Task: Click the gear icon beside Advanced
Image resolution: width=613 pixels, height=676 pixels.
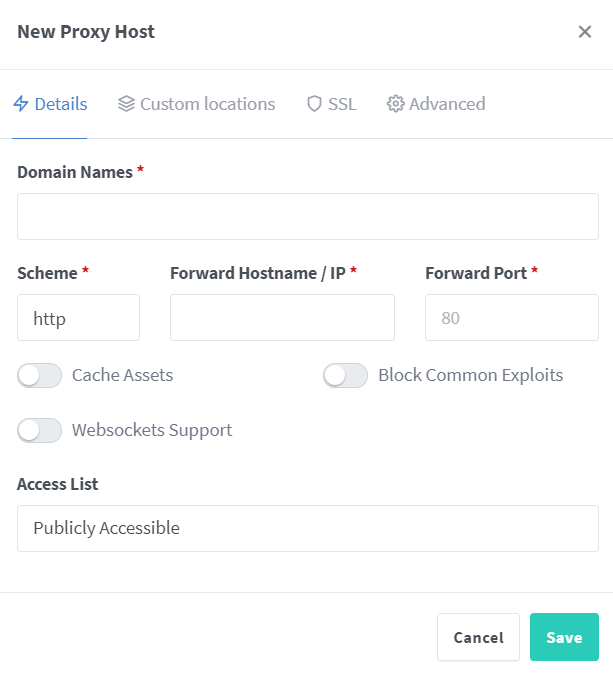Action: 395,104
